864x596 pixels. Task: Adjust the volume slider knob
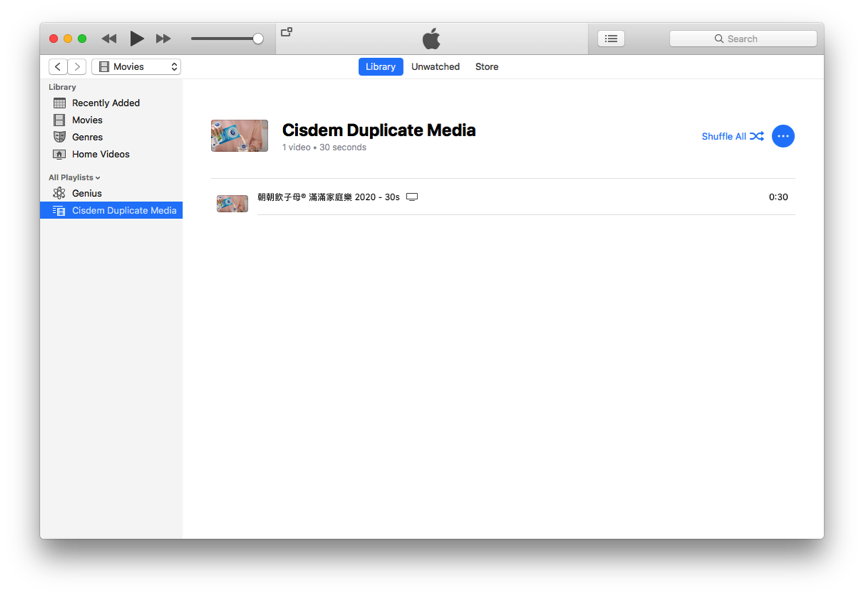258,39
